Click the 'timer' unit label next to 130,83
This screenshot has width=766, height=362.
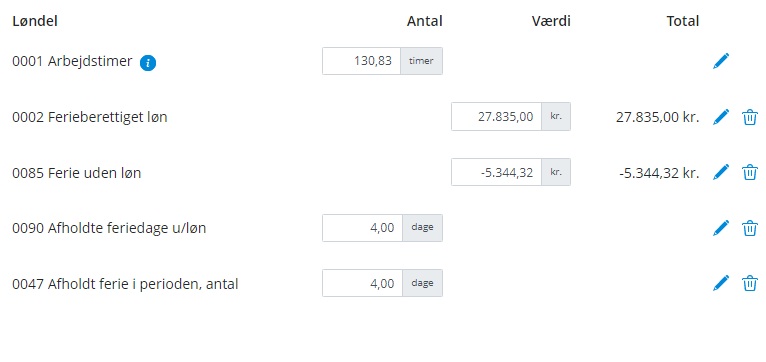pyautogui.click(x=422, y=61)
